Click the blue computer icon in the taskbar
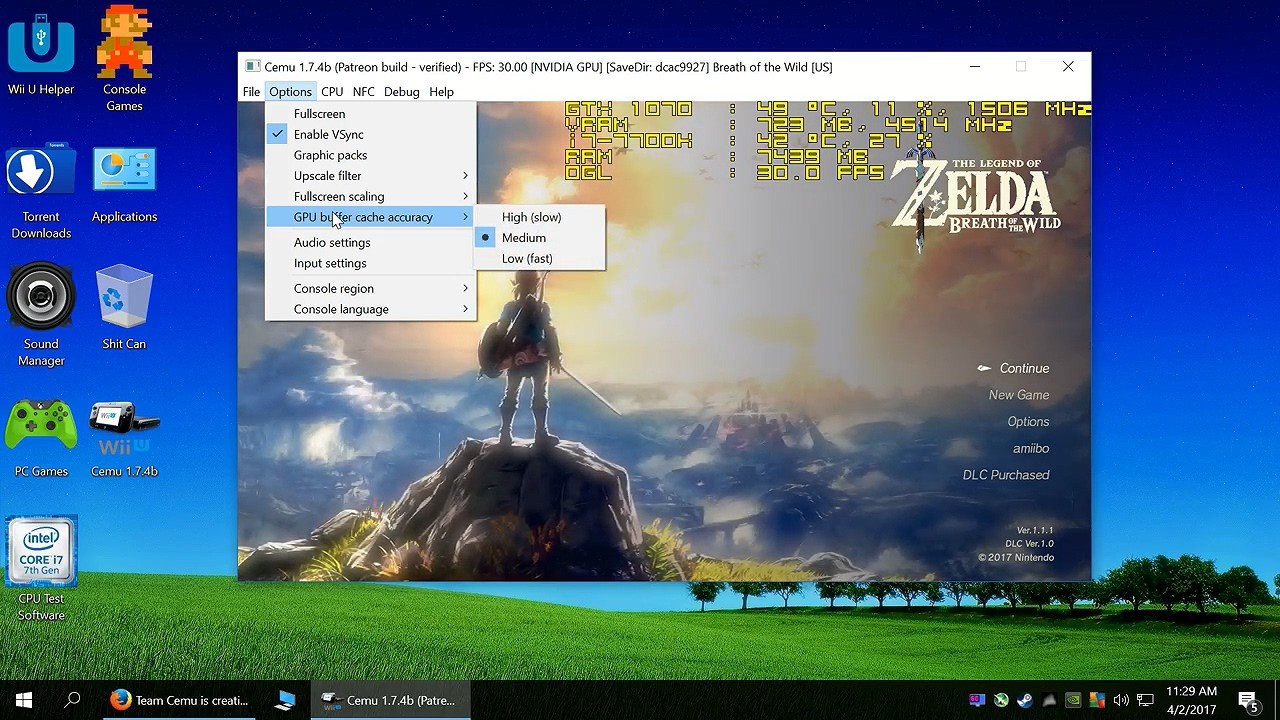This screenshot has height=720, width=1280. pos(286,700)
